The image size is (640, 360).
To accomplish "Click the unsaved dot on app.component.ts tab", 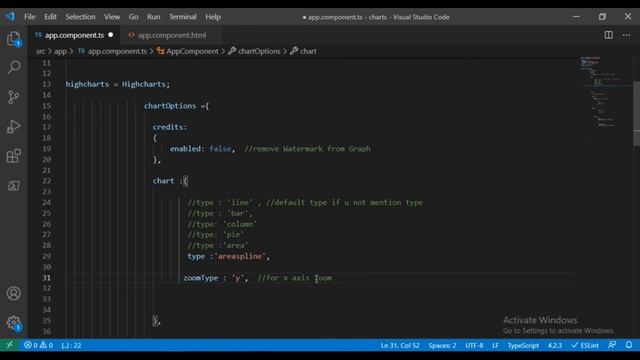I will (111, 35).
